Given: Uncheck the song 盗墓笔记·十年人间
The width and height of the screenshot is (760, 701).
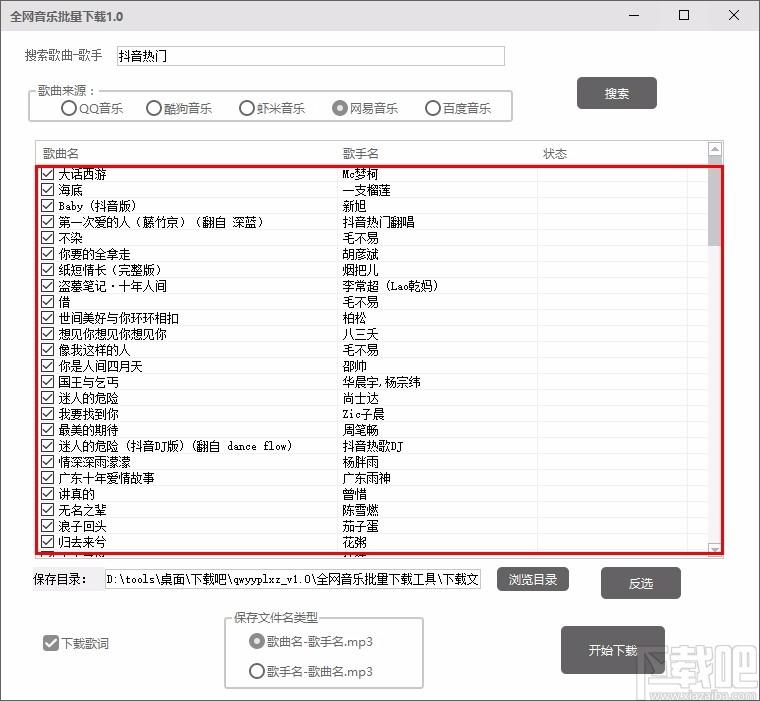Looking at the screenshot, I should click(48, 286).
